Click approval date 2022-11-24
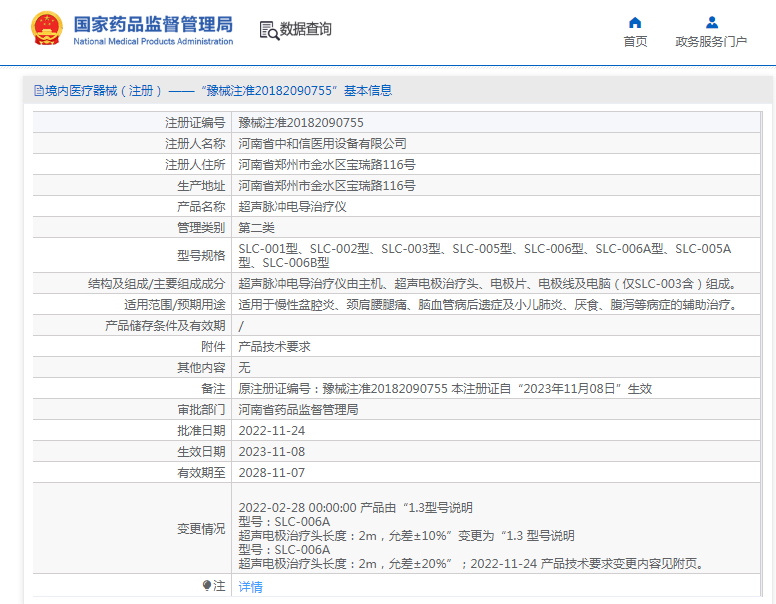 (272, 431)
